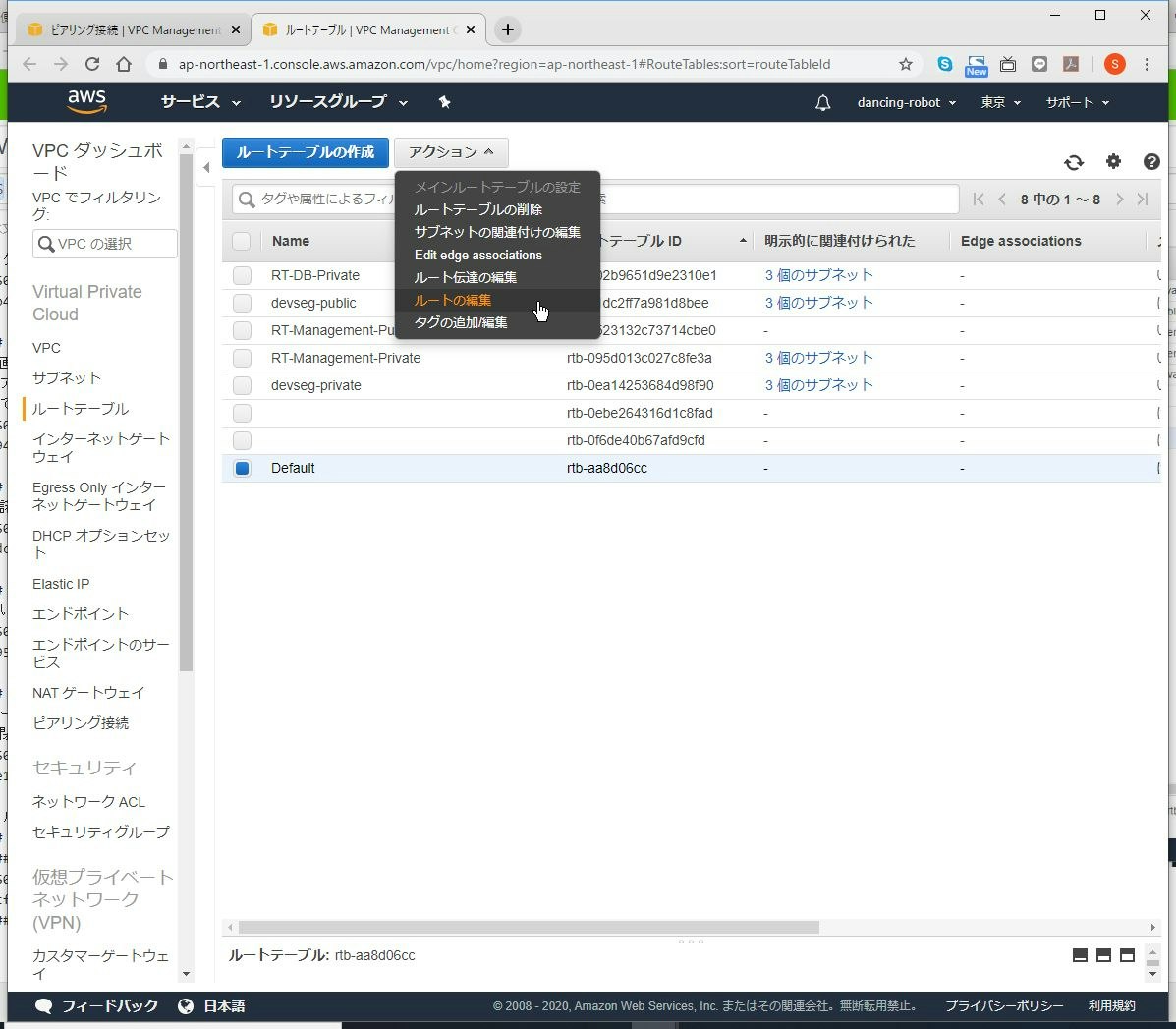Check the RT-Management-Public row checkbox
1176x1029 pixels.
242,331
